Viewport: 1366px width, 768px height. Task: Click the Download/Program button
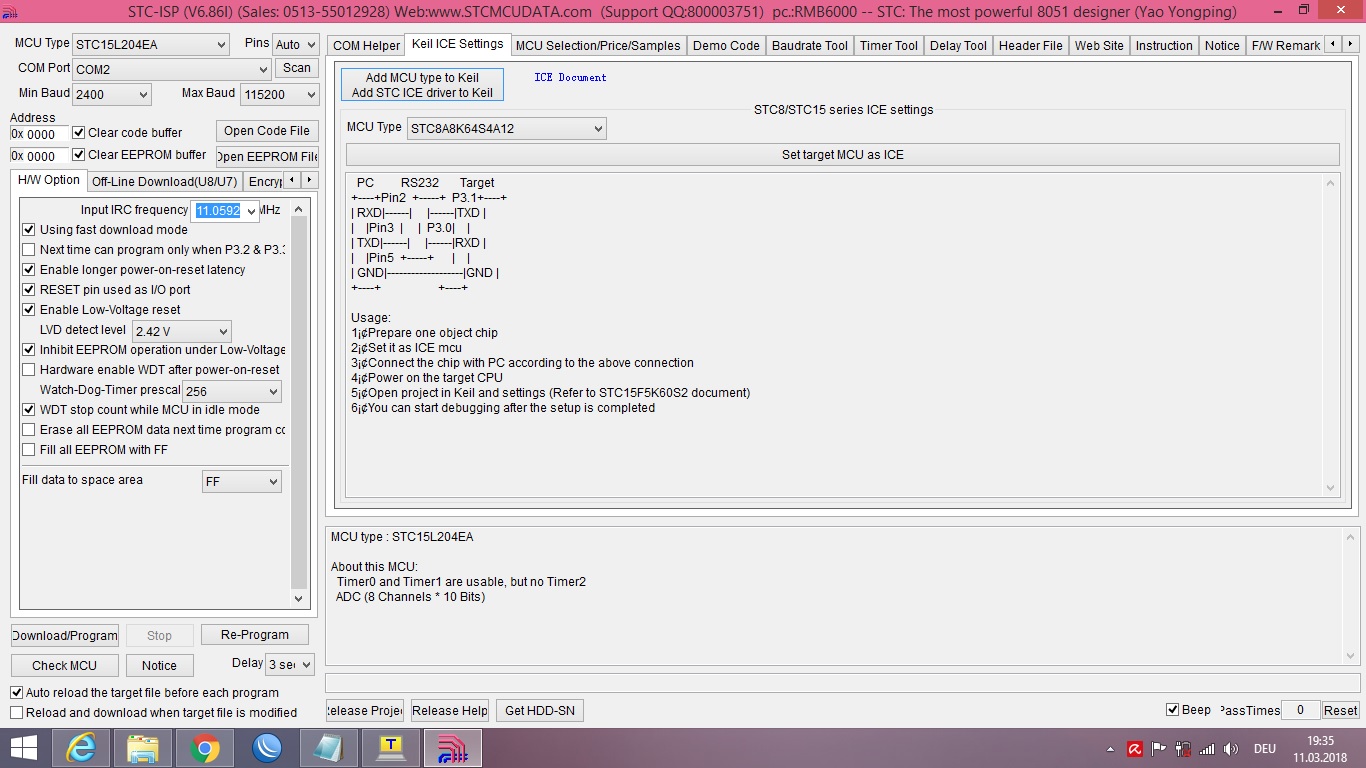(x=65, y=635)
